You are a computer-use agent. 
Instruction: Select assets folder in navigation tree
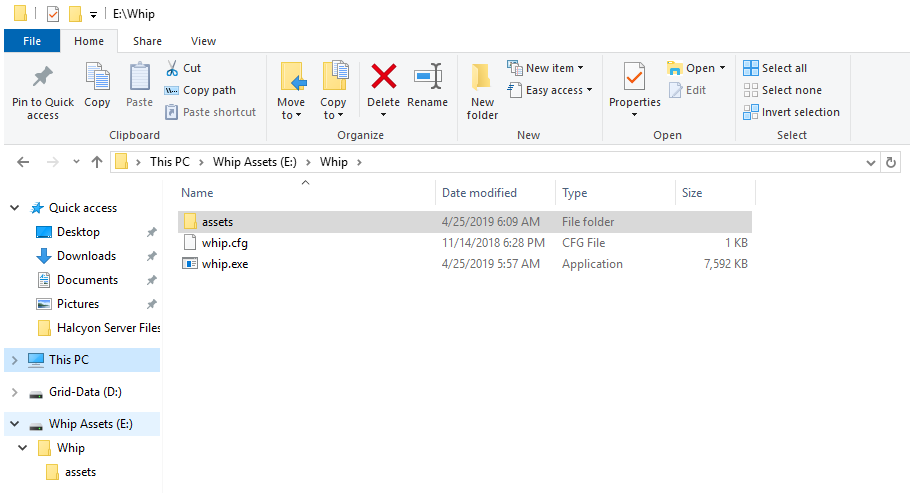(71, 472)
